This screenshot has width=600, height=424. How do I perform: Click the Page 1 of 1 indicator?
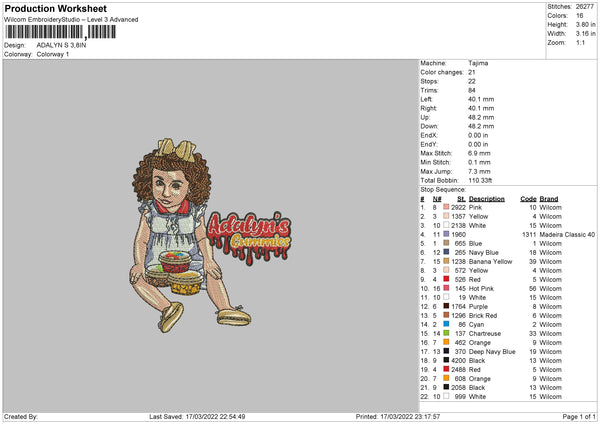click(579, 416)
